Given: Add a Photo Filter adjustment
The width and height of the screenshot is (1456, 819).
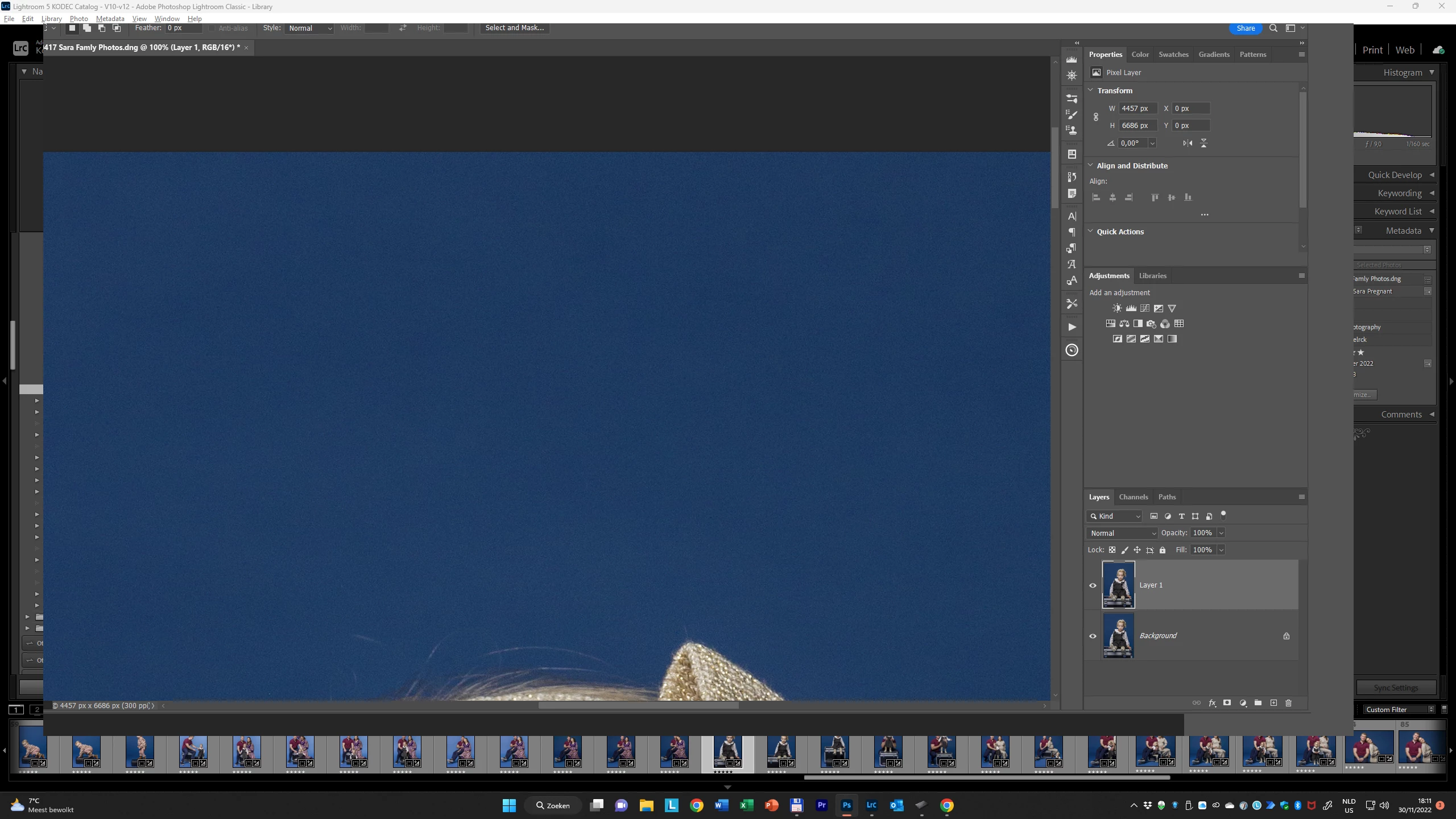Looking at the screenshot, I should [1151, 324].
